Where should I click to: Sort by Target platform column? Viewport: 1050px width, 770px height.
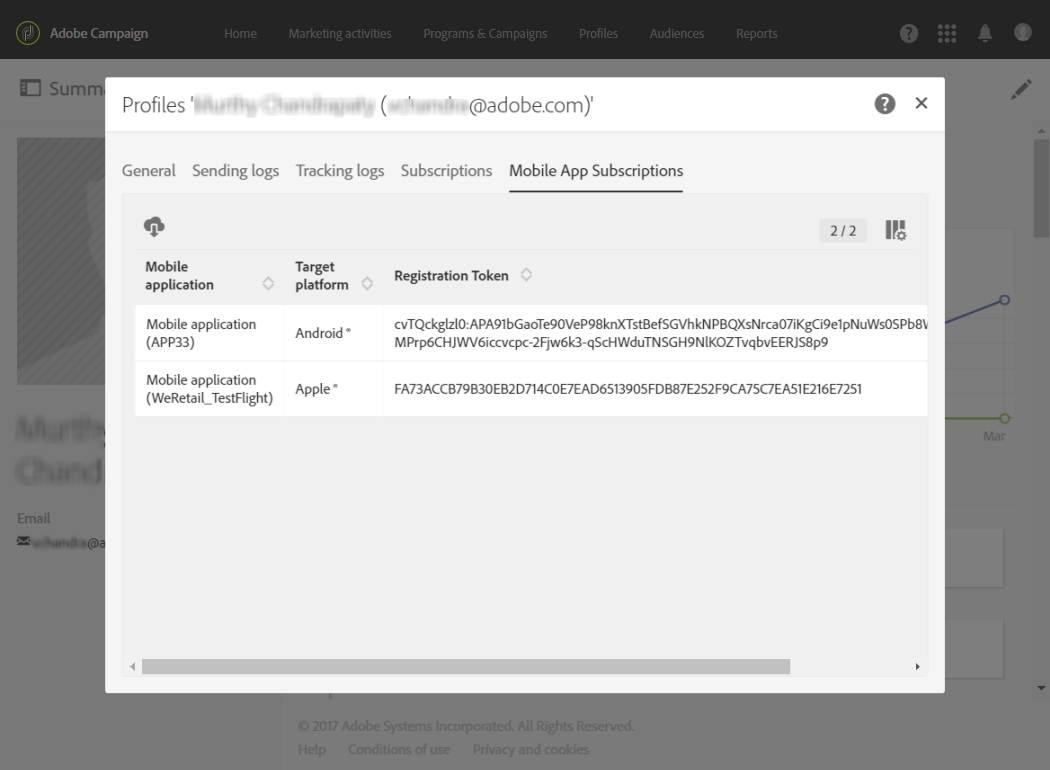[367, 284]
